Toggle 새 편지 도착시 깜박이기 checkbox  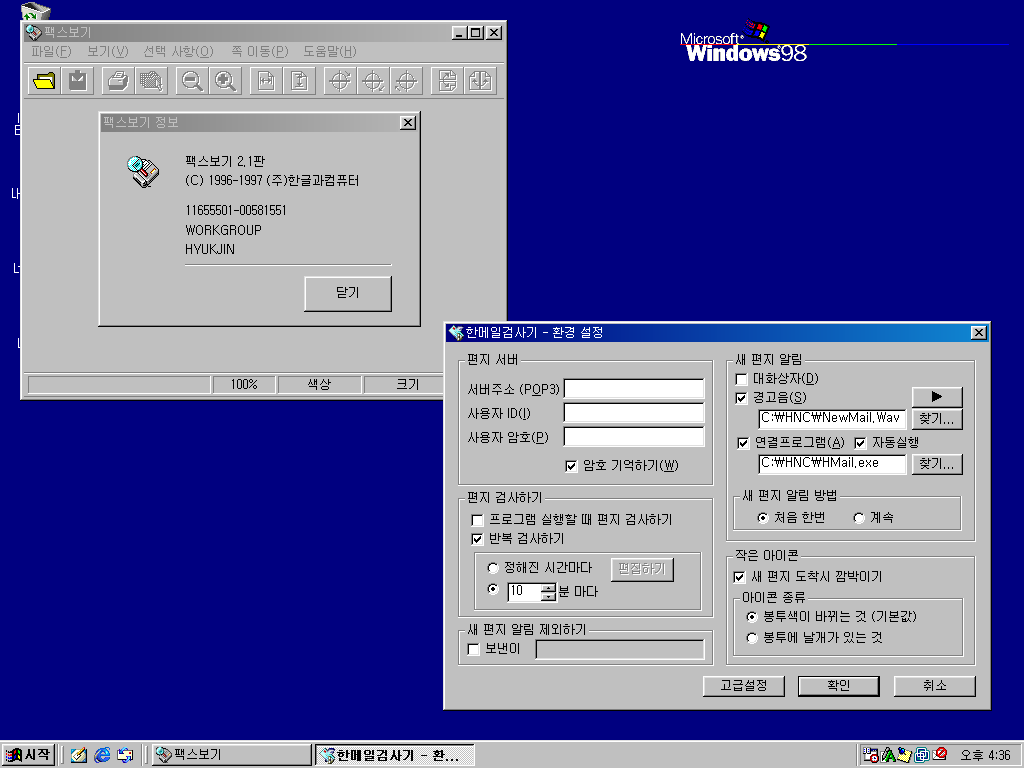click(x=739, y=577)
